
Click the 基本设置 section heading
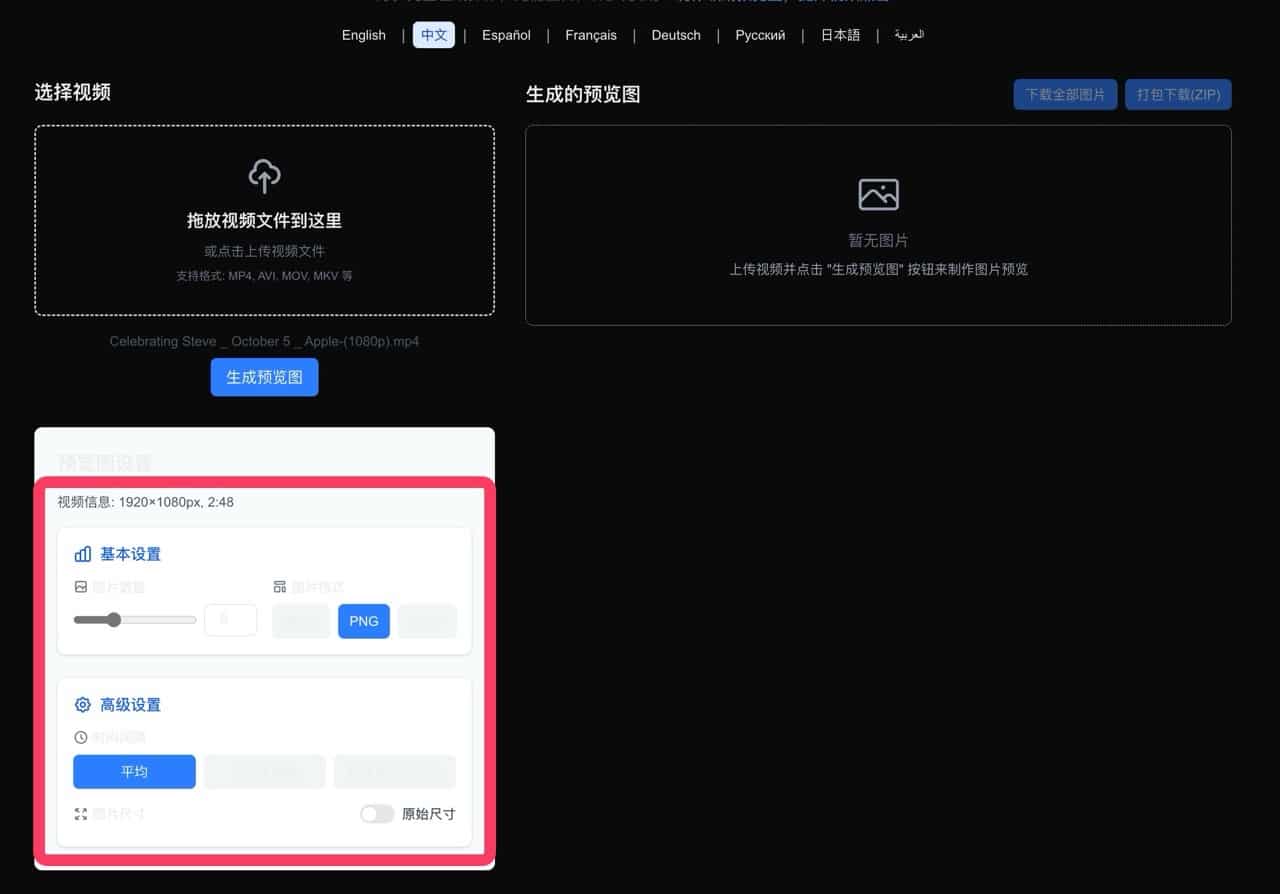[x=130, y=554]
